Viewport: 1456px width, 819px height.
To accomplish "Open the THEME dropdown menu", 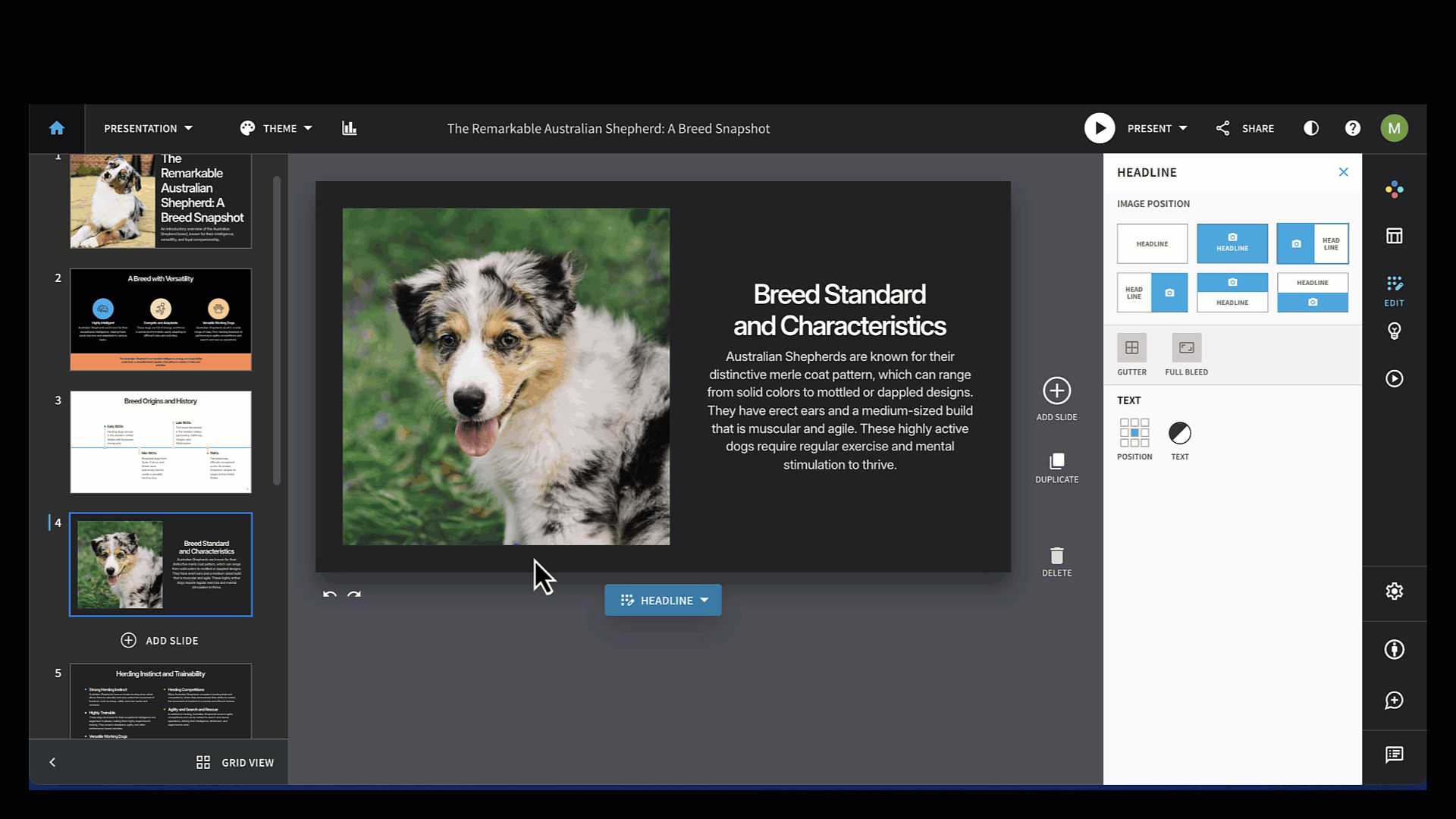I will pos(276,128).
